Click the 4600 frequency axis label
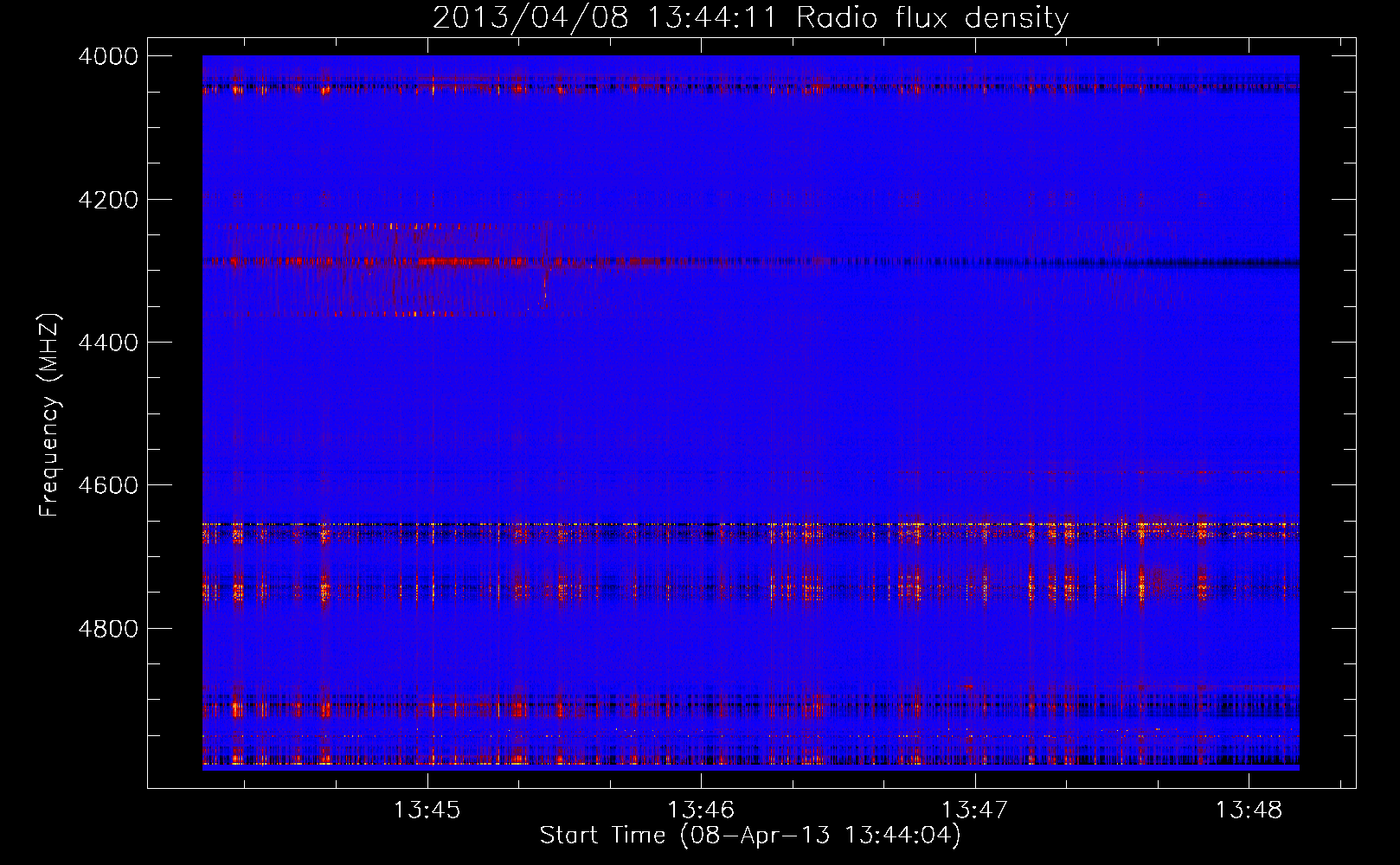Image resolution: width=1400 pixels, height=865 pixels. [107, 485]
